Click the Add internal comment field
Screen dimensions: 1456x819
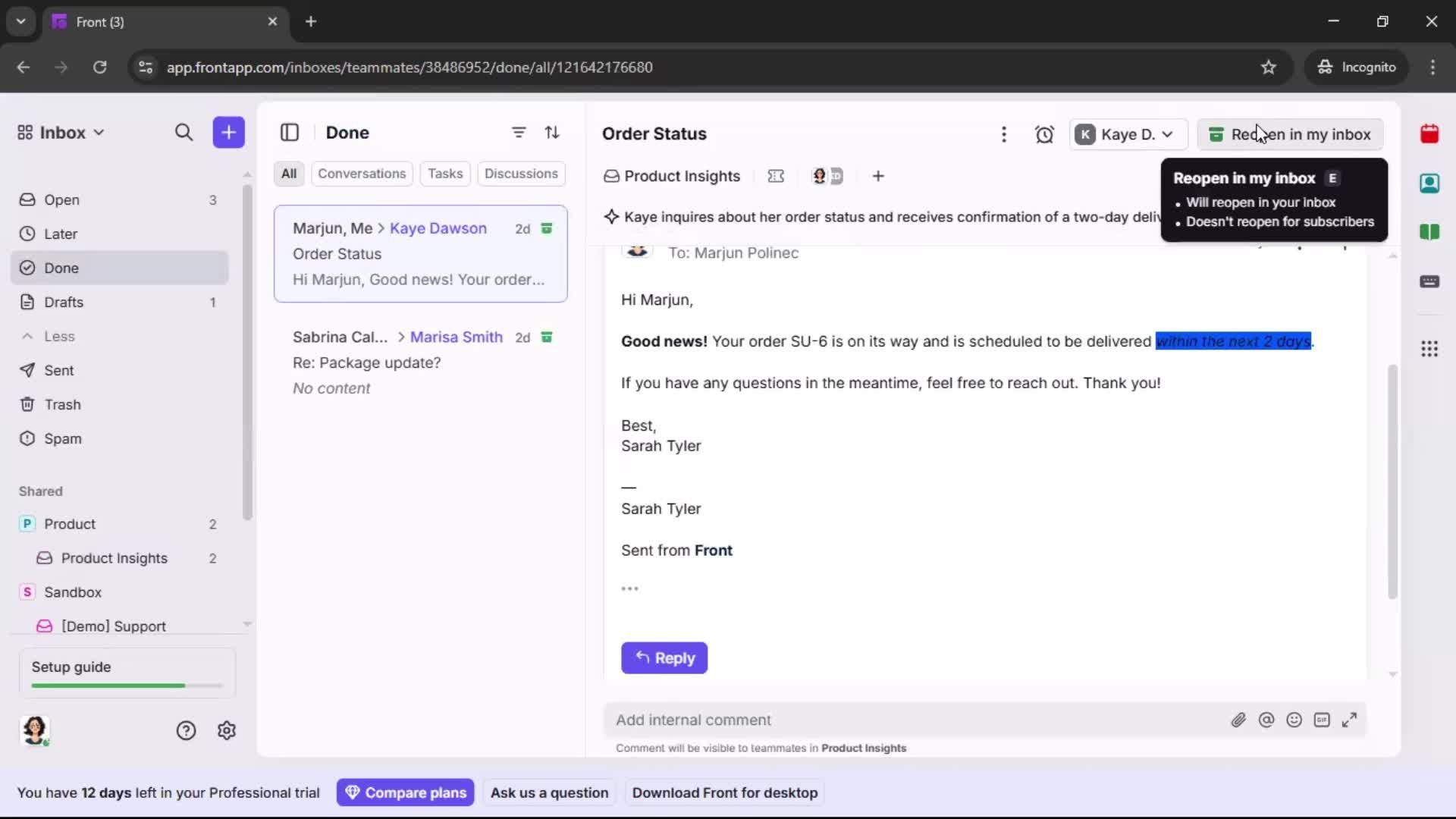[834, 720]
